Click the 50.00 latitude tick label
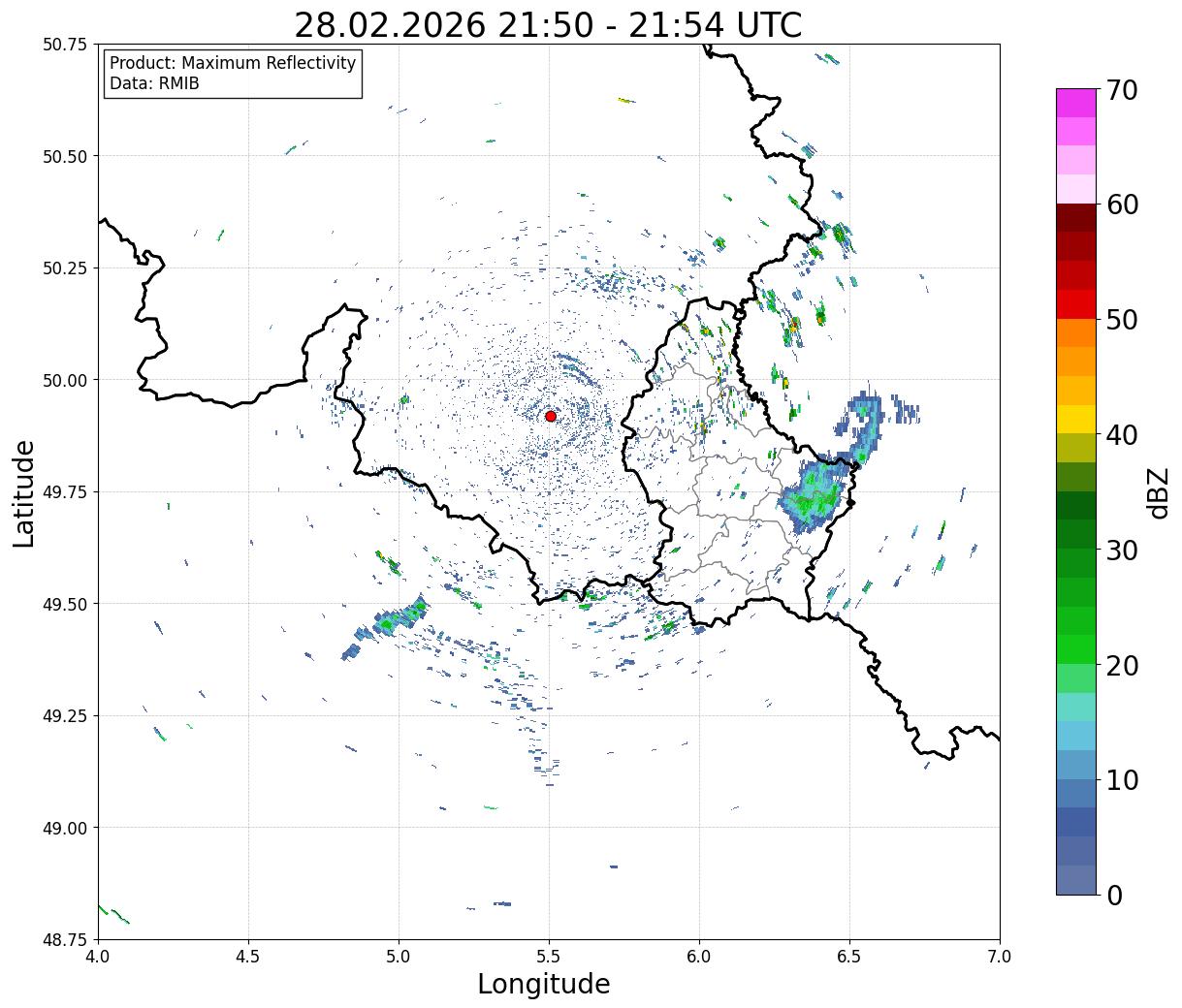1182x1008 pixels. (x=64, y=380)
